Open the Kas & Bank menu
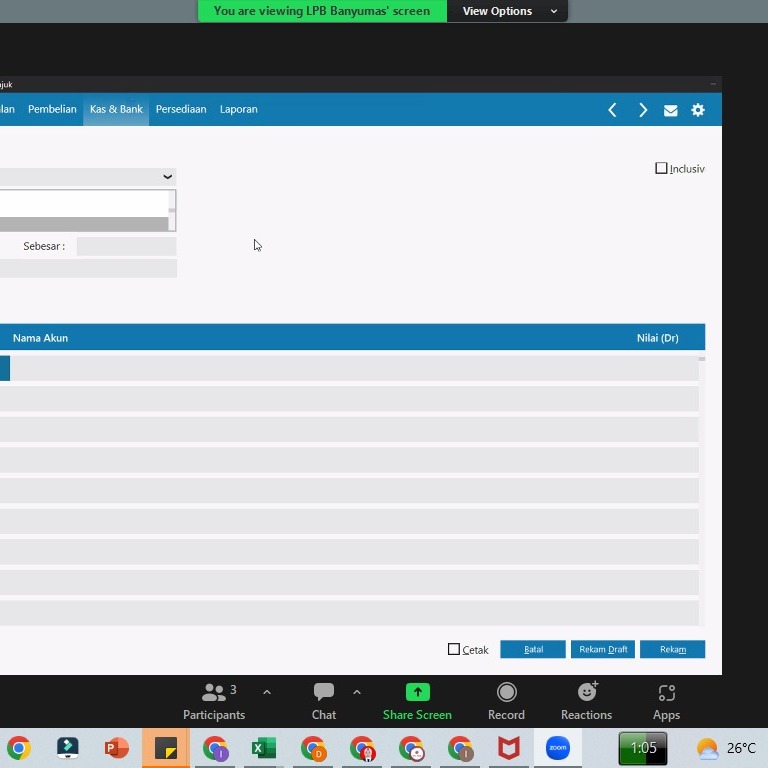This screenshot has width=768, height=768. tap(116, 109)
